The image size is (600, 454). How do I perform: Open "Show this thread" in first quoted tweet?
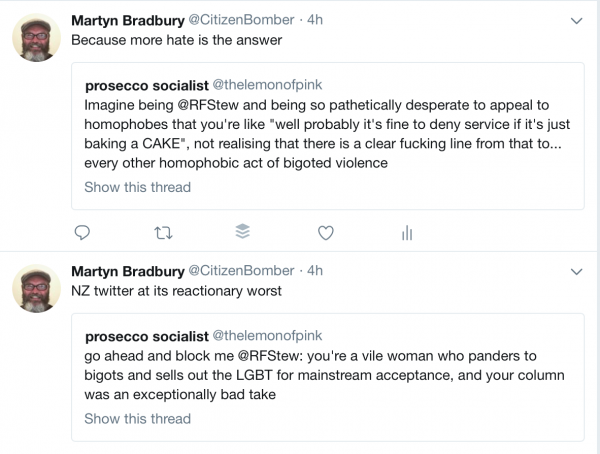[137, 187]
